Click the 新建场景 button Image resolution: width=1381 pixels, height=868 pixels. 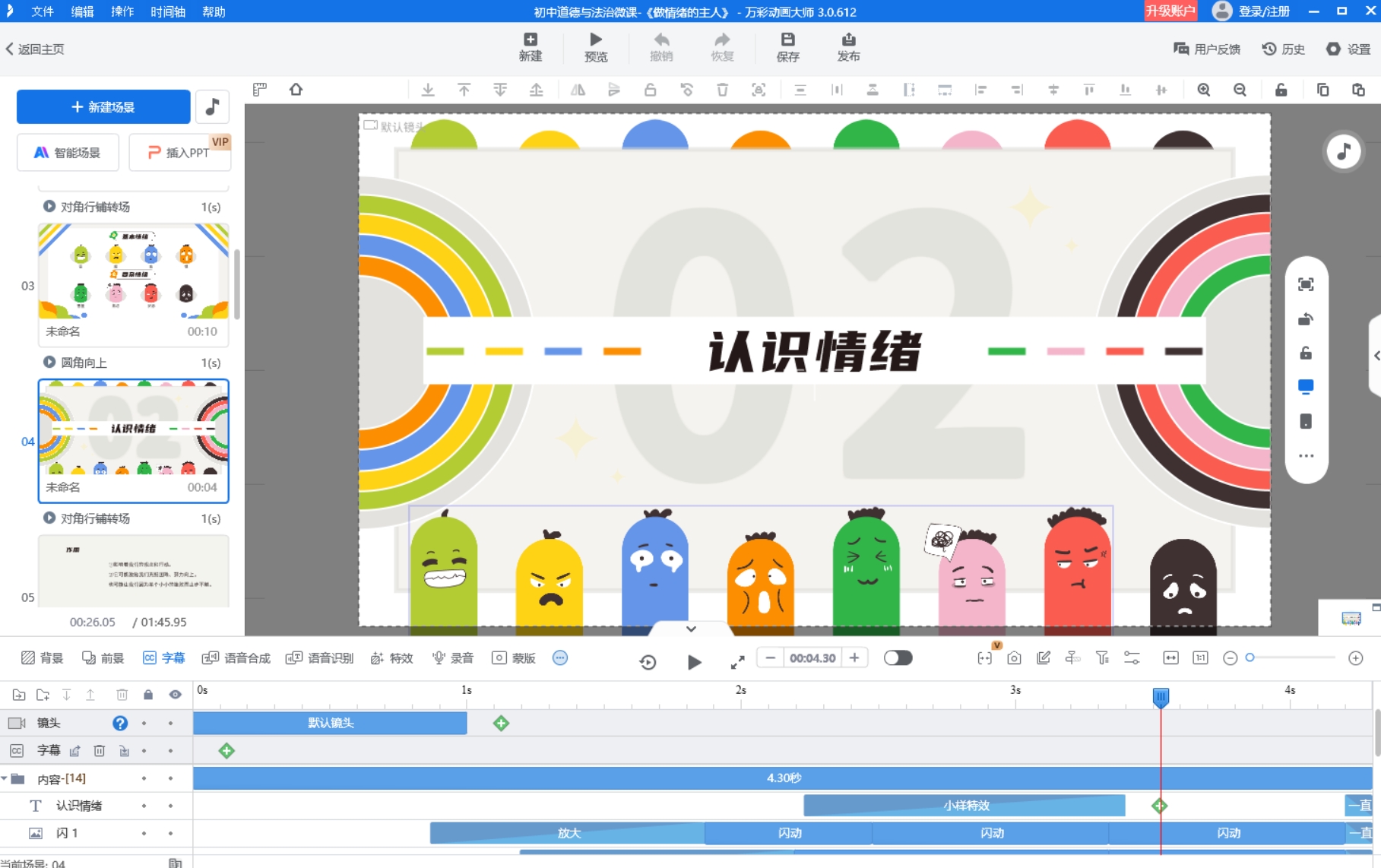[103, 107]
